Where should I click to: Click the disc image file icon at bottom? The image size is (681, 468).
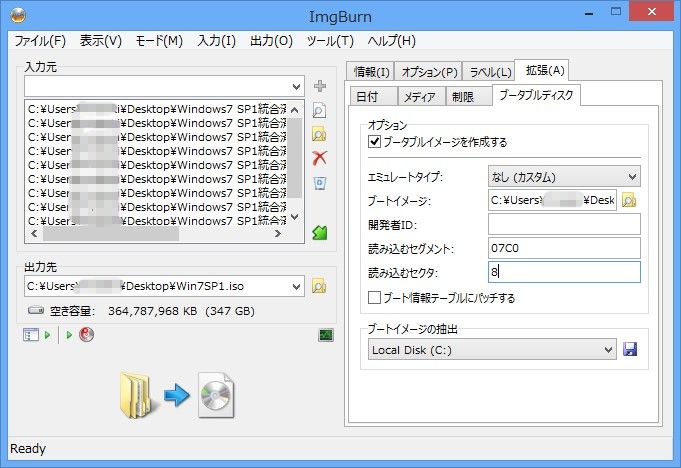[216, 395]
